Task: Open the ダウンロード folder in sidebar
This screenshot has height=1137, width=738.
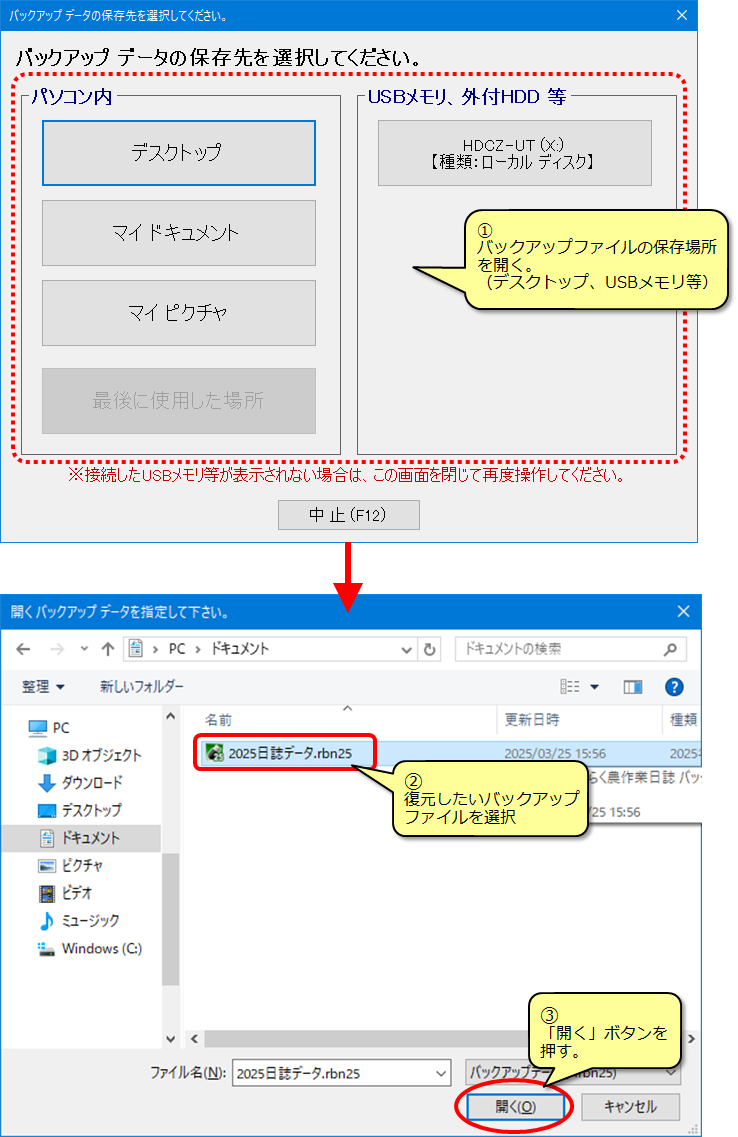Action: pos(91,783)
